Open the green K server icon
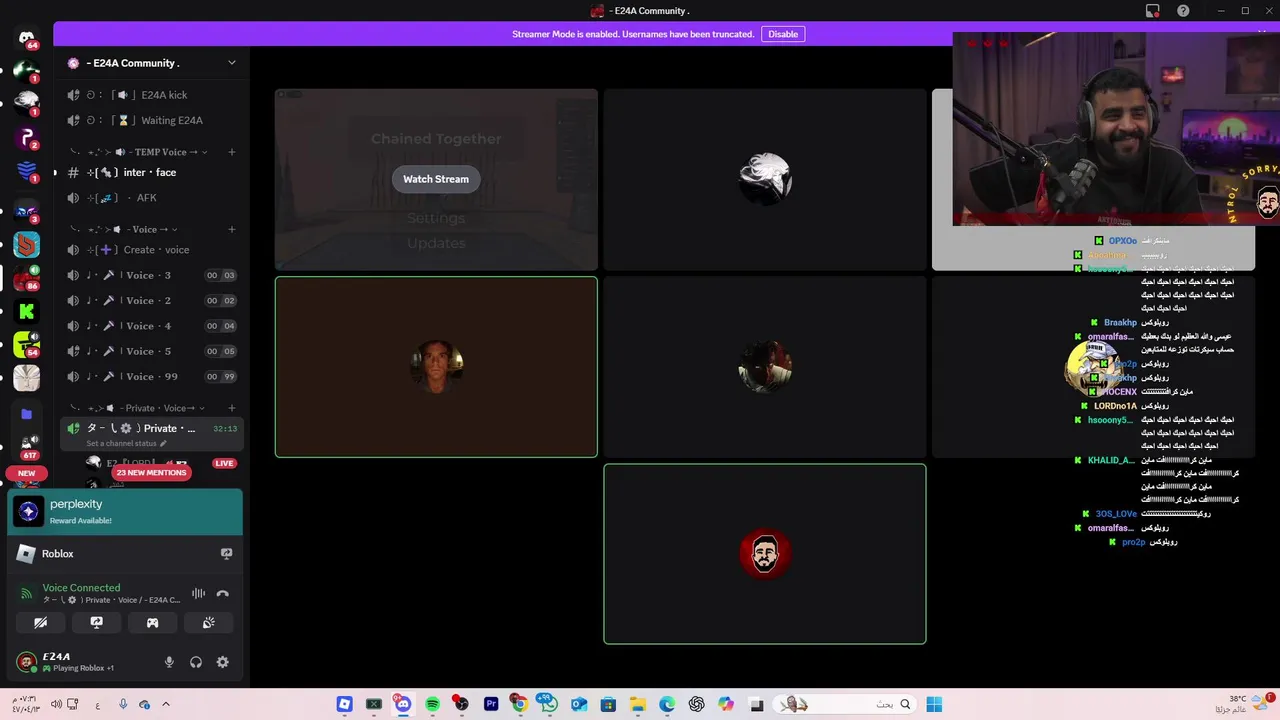 27,312
